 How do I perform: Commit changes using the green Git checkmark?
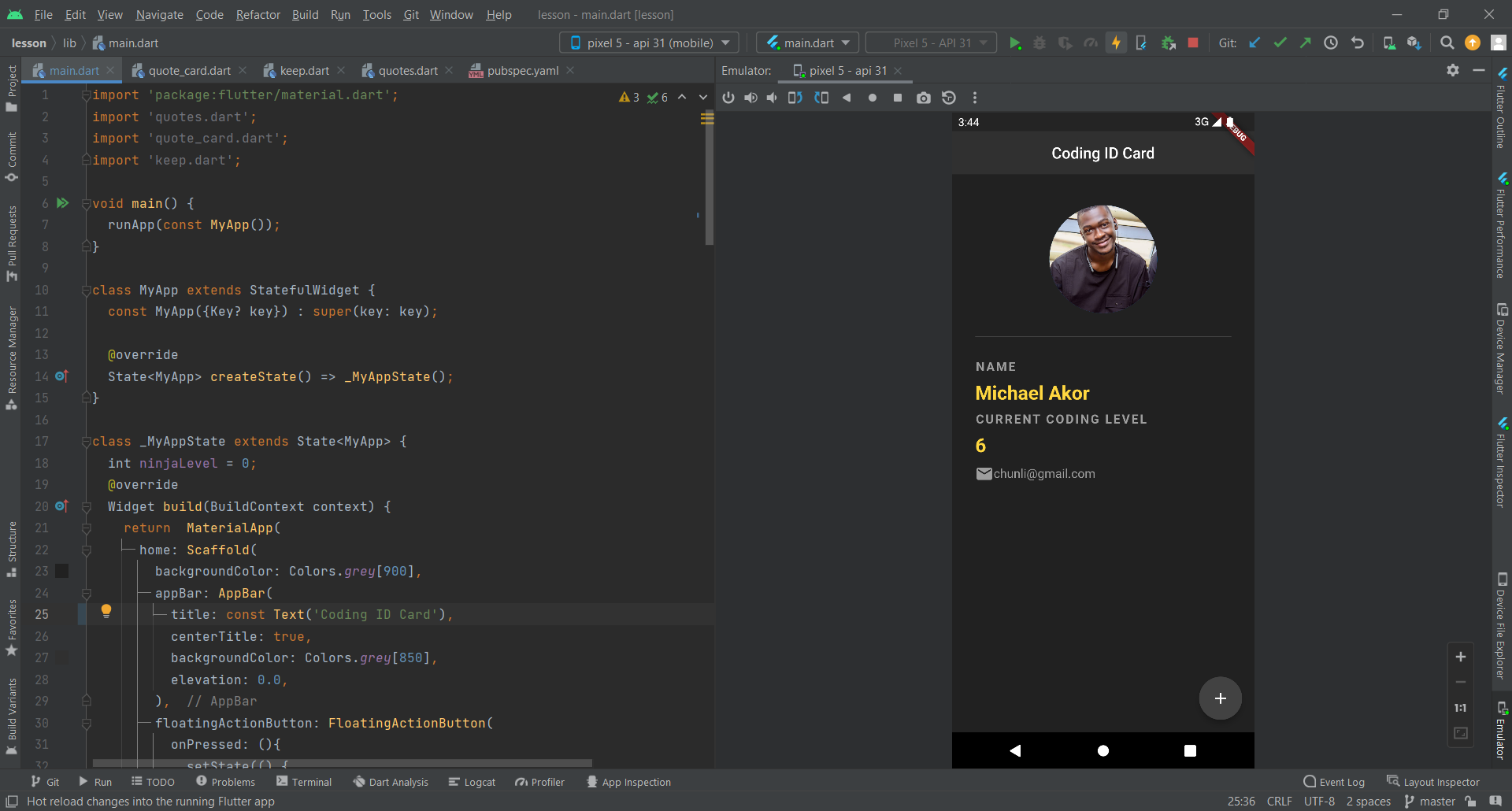(x=1280, y=43)
